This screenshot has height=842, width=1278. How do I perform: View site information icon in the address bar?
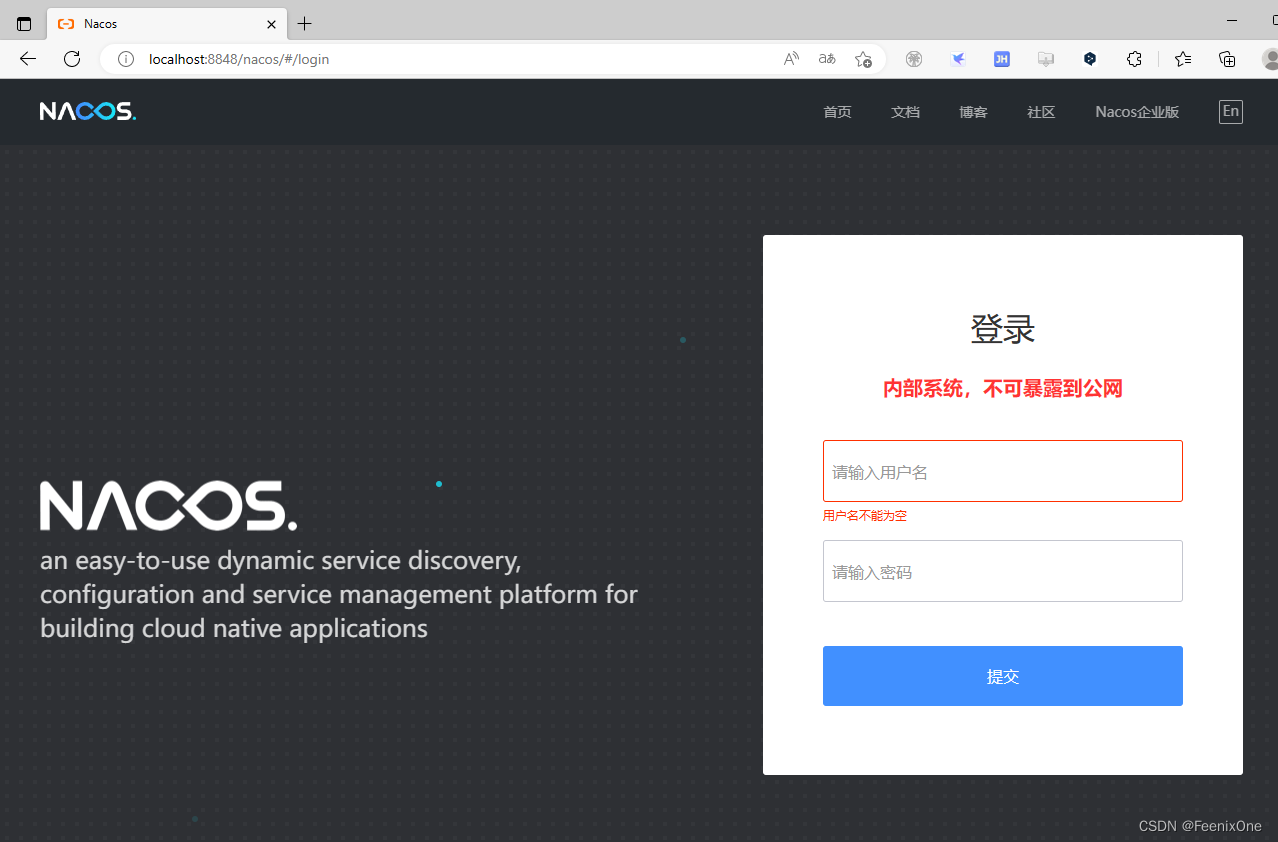click(x=126, y=59)
